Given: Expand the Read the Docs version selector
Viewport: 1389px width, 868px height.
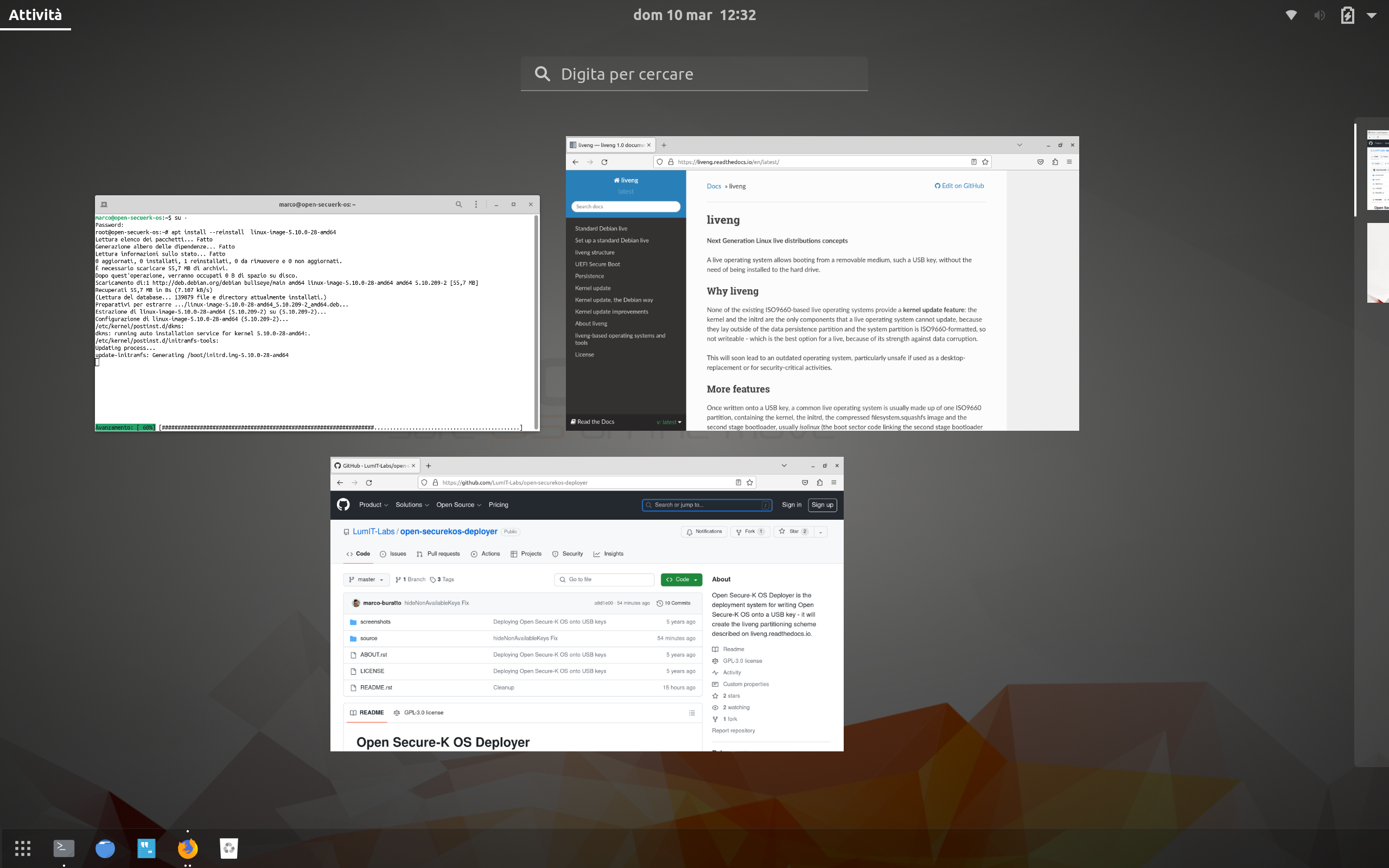Looking at the screenshot, I should (668, 422).
